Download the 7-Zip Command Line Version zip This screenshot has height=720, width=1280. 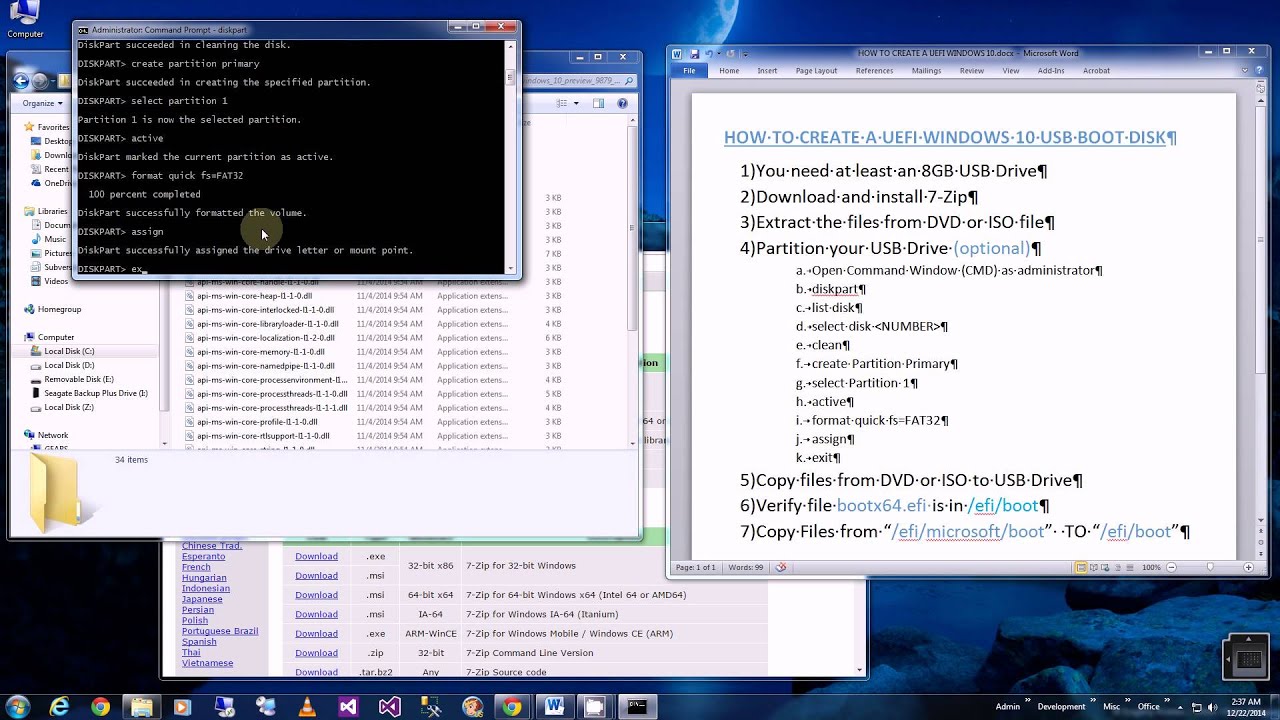[316, 653]
